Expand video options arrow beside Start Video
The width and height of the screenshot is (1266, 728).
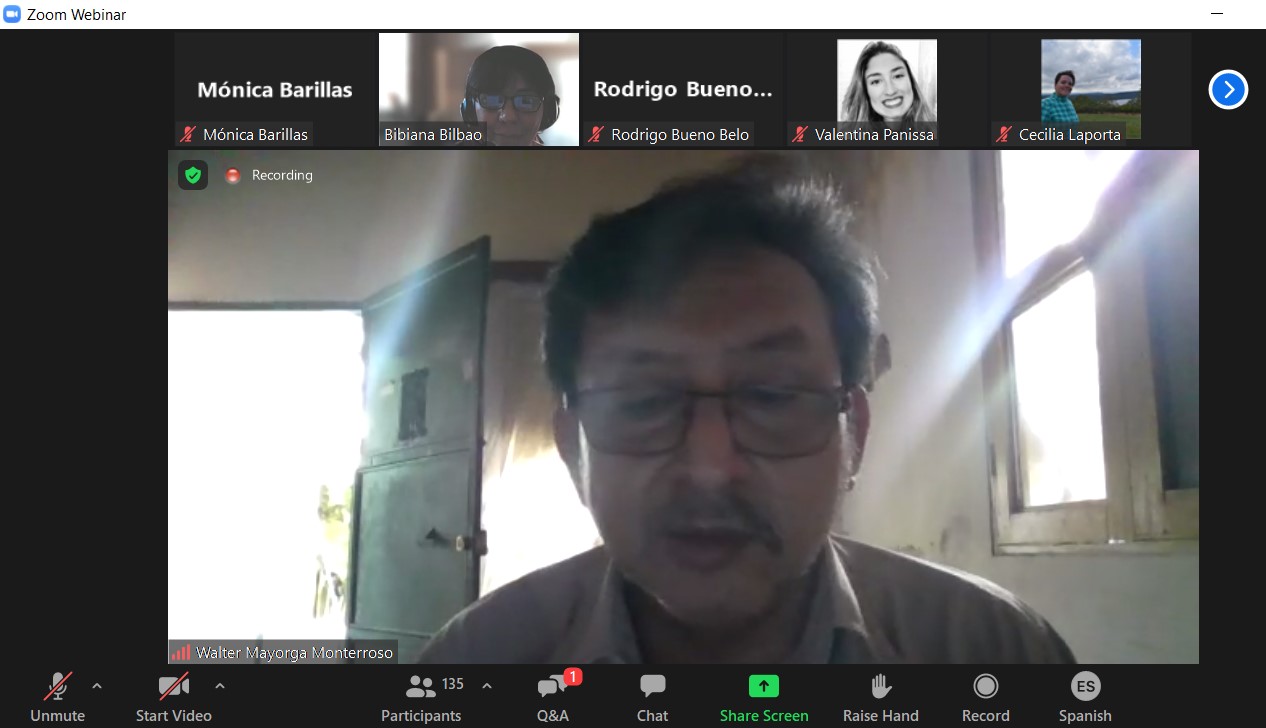[x=220, y=686]
